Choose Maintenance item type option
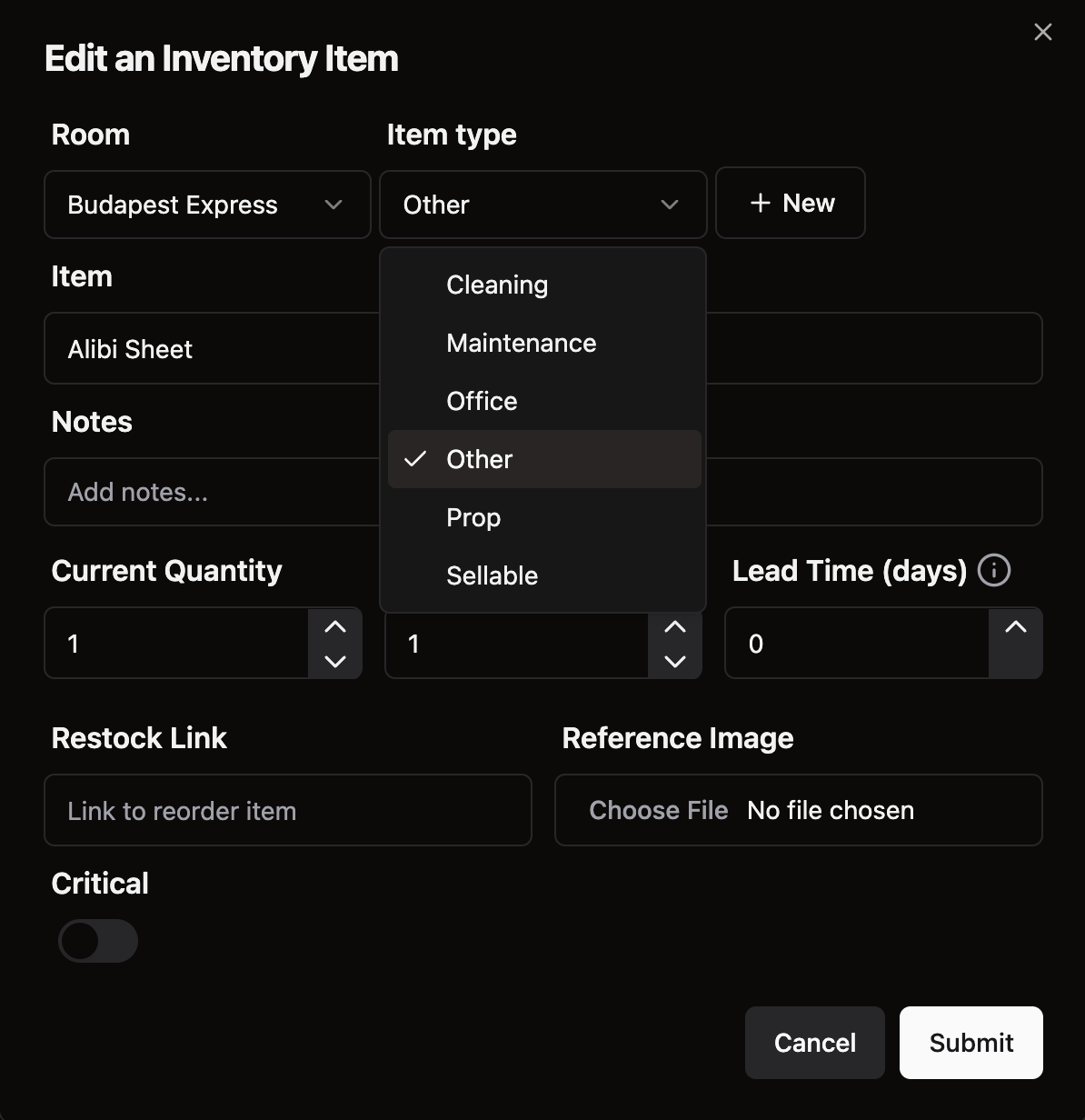Viewport: 1085px width, 1120px height. point(521,343)
